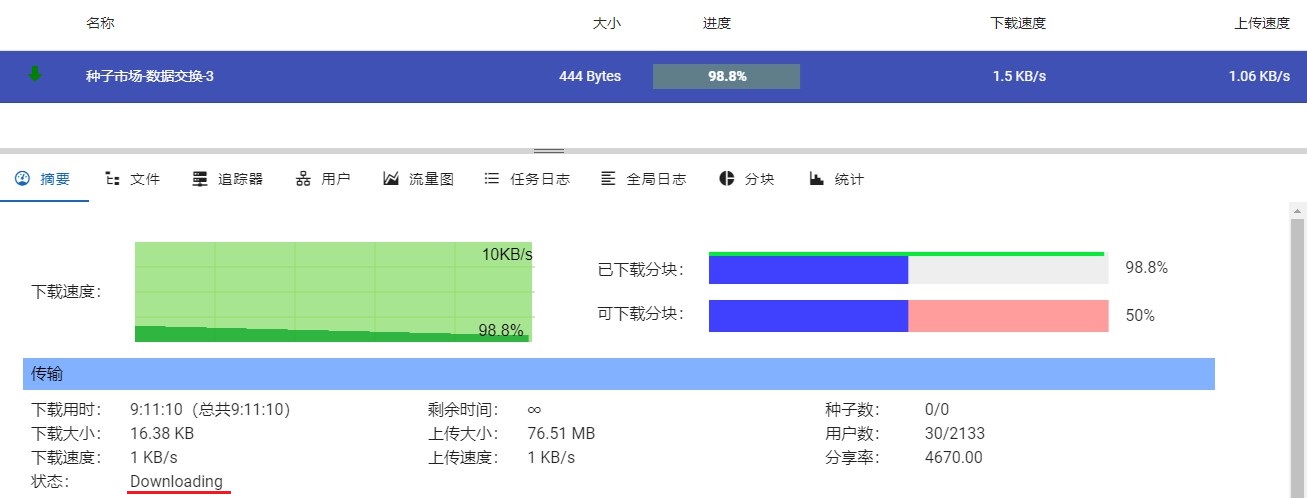The width and height of the screenshot is (1307, 498).
Task: Click the 追踪器 tracker server icon
Action: point(200,179)
